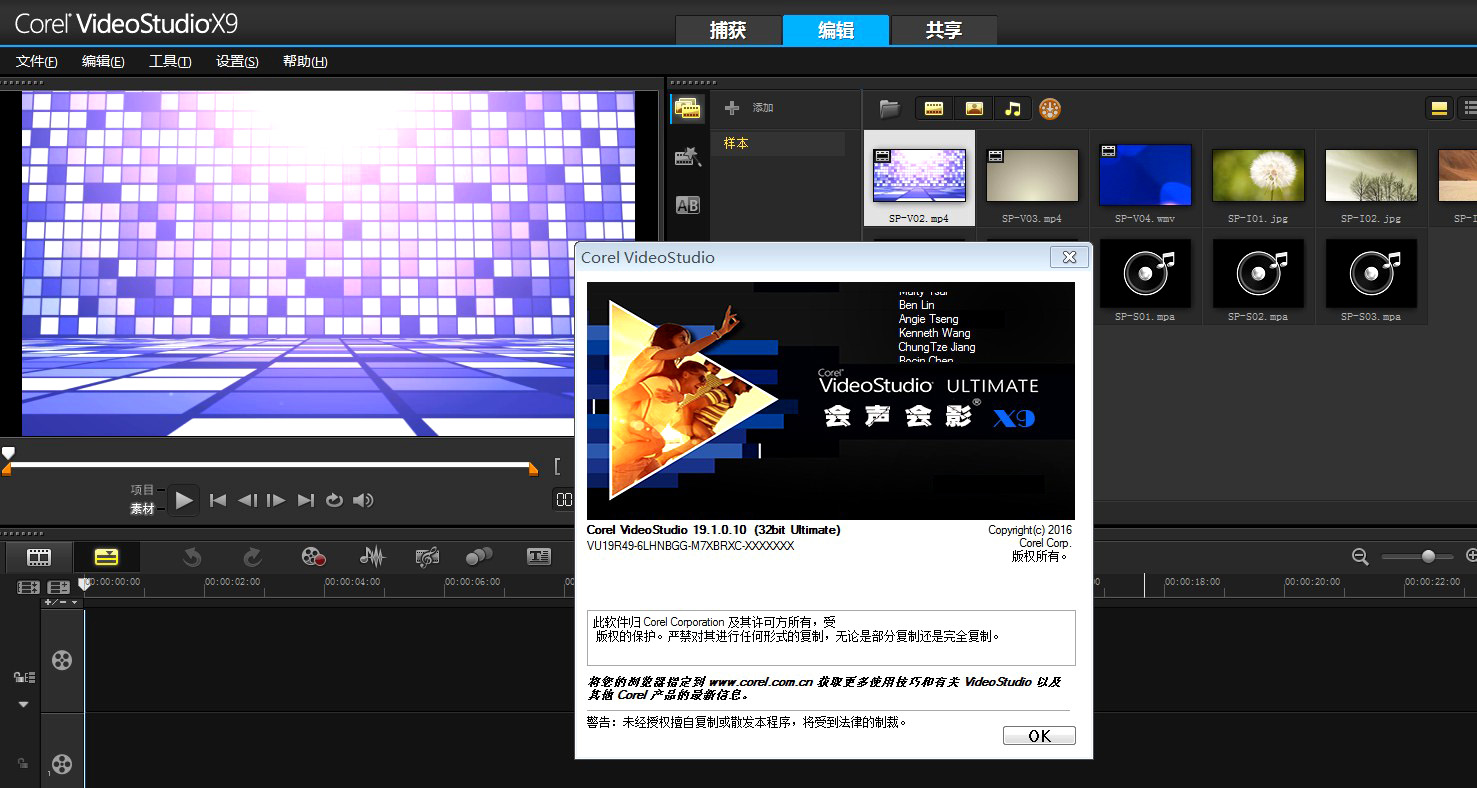Select the SP-V04.wmv thumbnail
1477x788 pixels.
pyautogui.click(x=1145, y=175)
